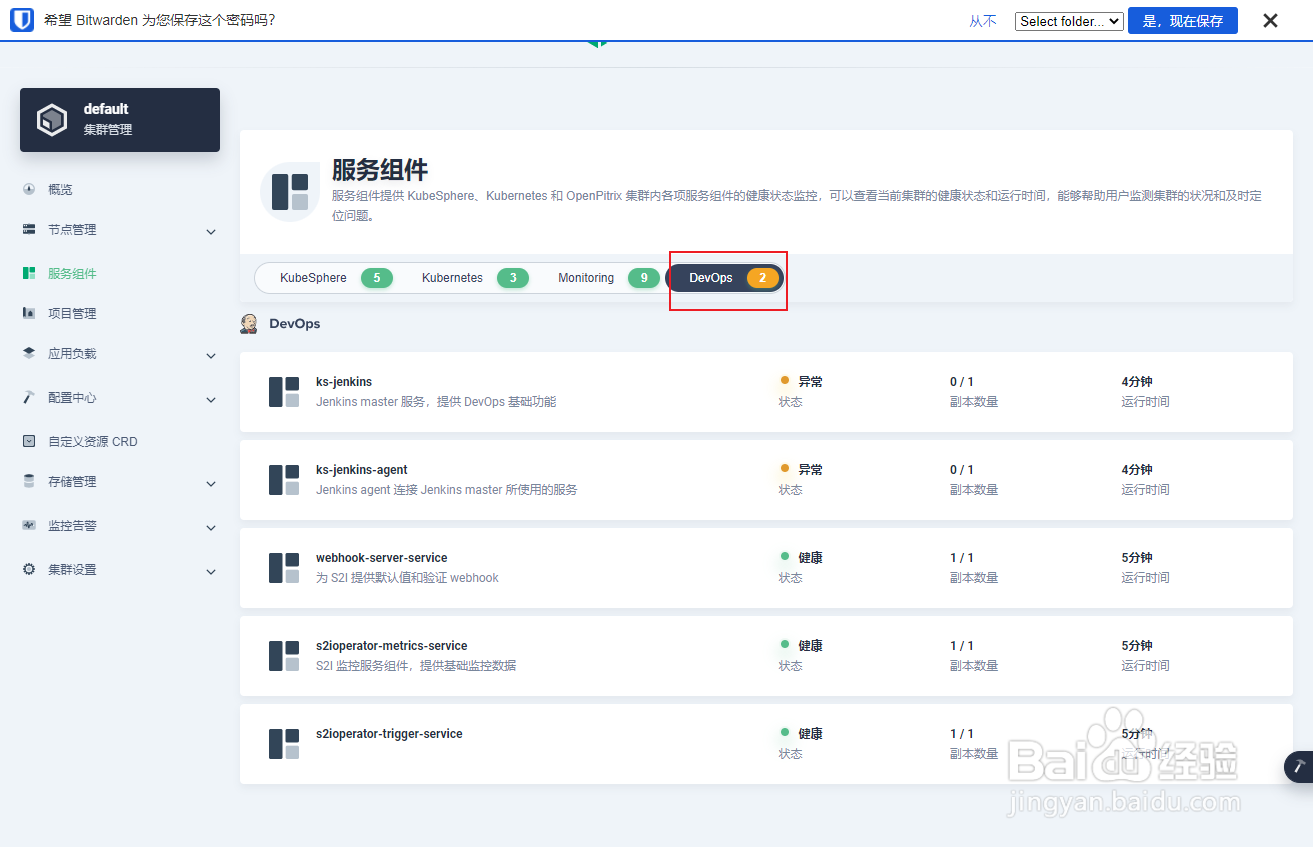Image resolution: width=1313 pixels, height=847 pixels.
Task: Expand the 监控告警 menu chevron
Action: point(211,528)
